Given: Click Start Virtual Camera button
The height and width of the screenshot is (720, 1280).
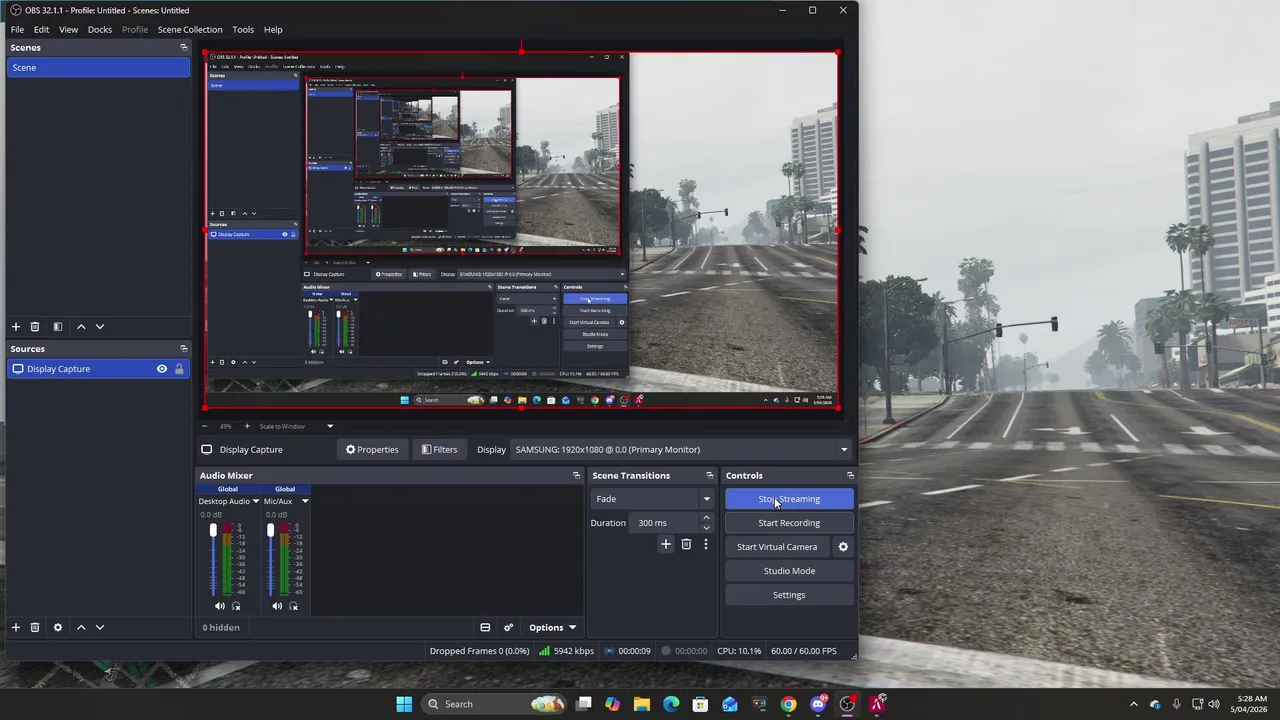Looking at the screenshot, I should click(777, 547).
